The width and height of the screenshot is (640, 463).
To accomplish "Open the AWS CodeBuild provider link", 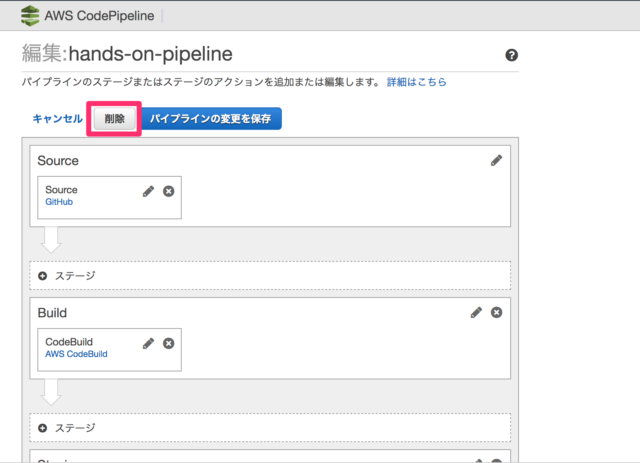I will tap(76, 353).
